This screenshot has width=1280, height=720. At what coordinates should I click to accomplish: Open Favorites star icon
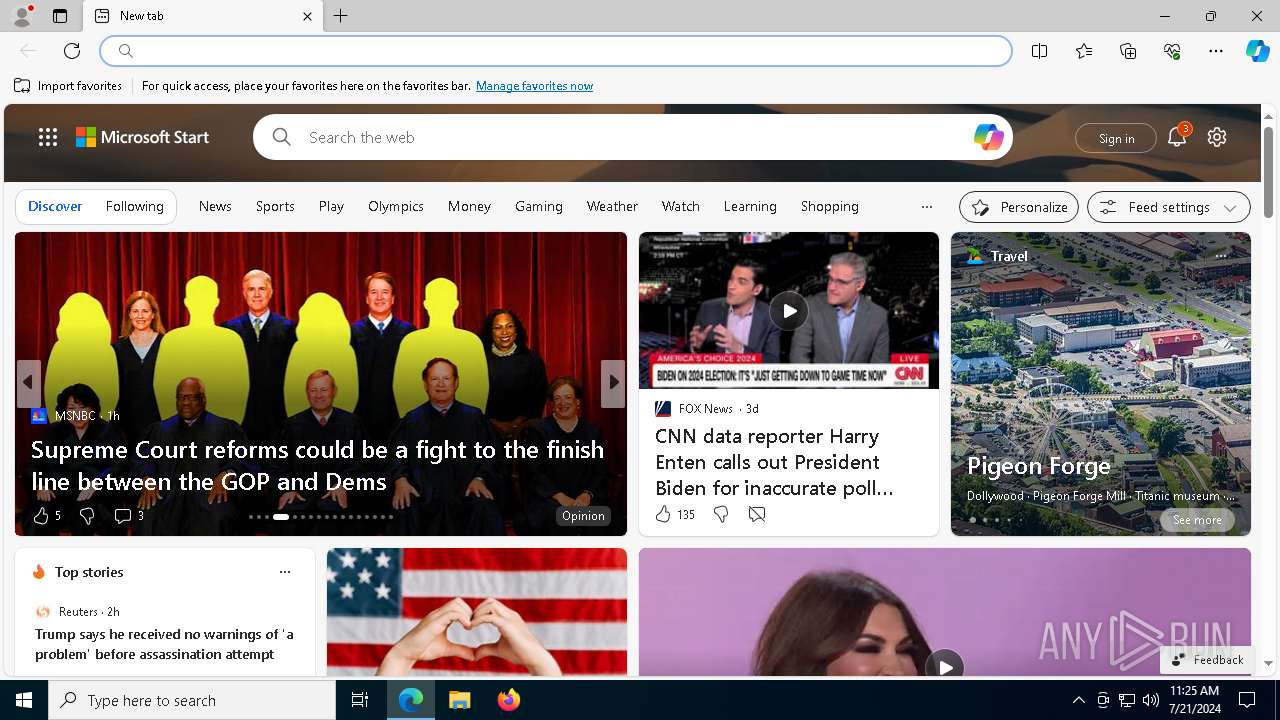(x=1084, y=51)
